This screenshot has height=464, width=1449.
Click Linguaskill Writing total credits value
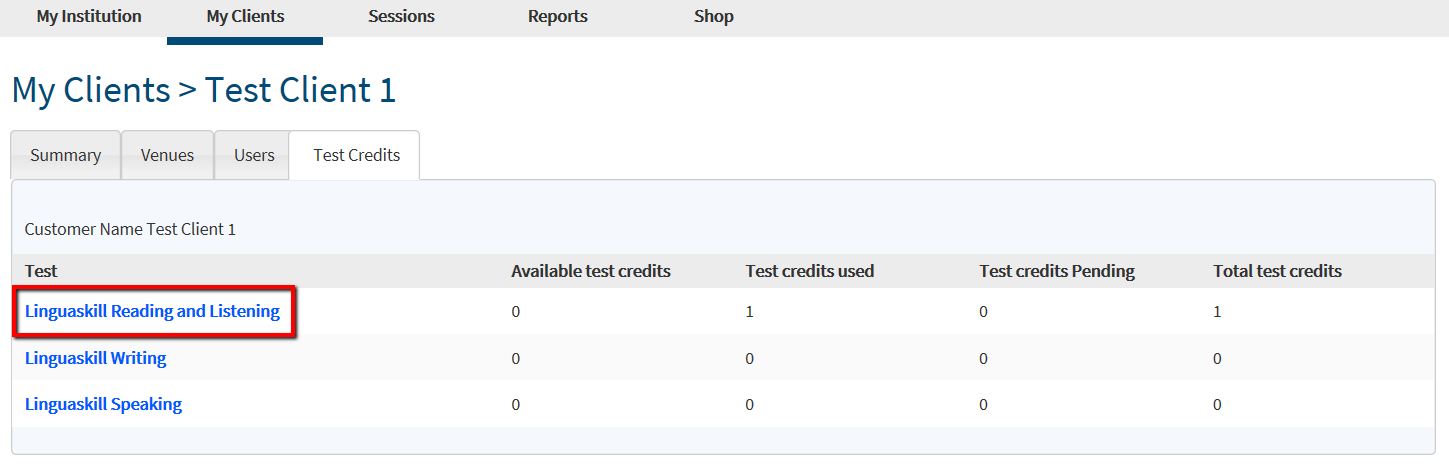coord(1217,359)
